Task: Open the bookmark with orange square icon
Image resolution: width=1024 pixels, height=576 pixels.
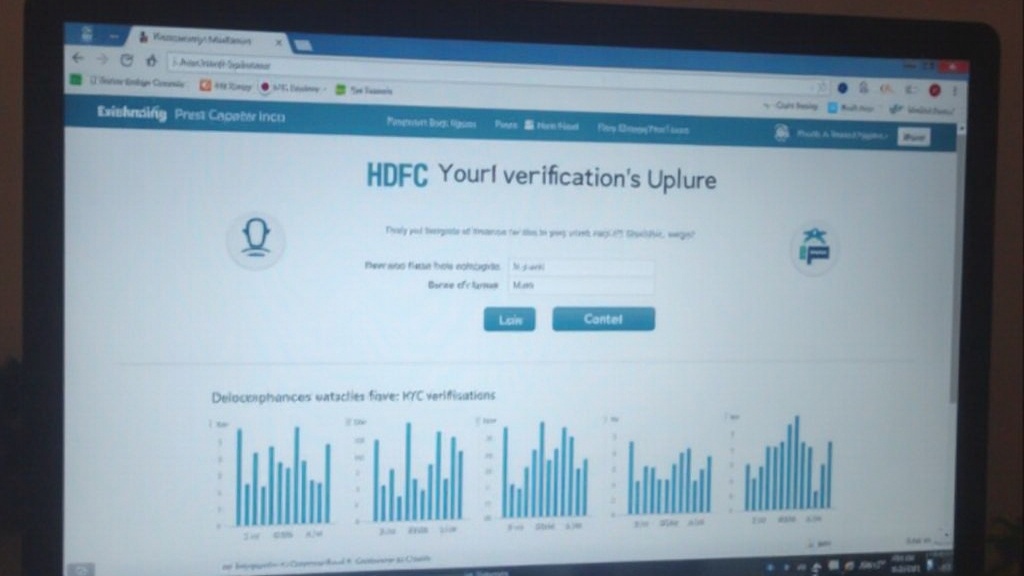Action: coord(225,86)
